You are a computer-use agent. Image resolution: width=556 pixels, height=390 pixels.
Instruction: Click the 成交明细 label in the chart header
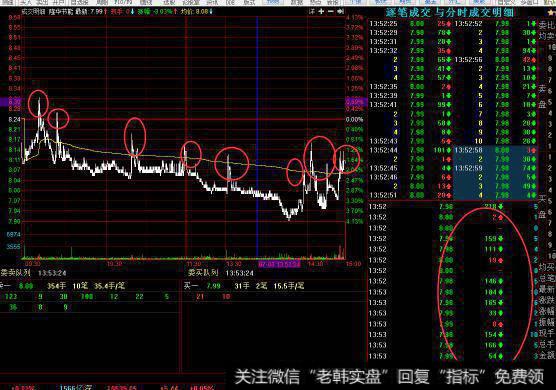pyautogui.click(x=33, y=12)
